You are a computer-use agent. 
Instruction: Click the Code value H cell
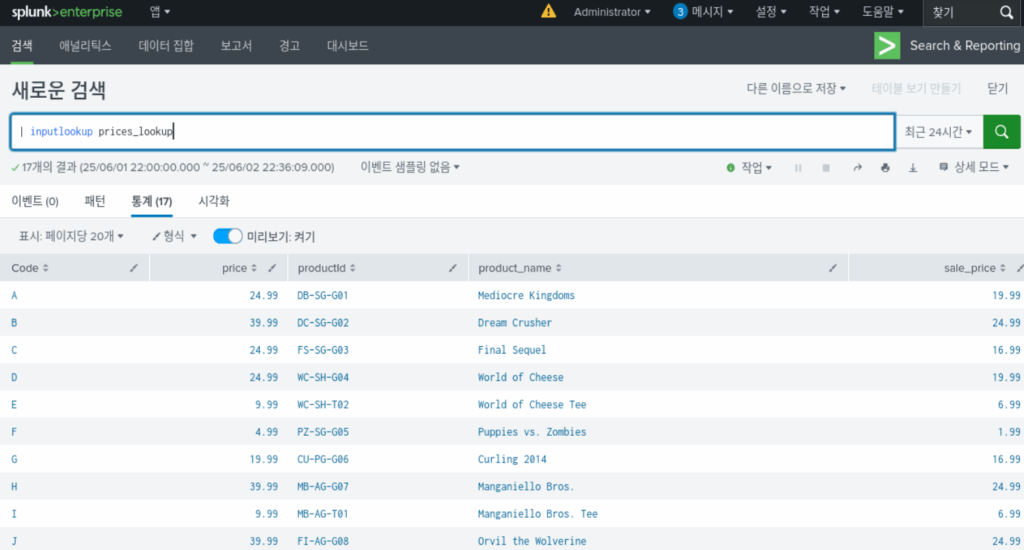pos(14,487)
